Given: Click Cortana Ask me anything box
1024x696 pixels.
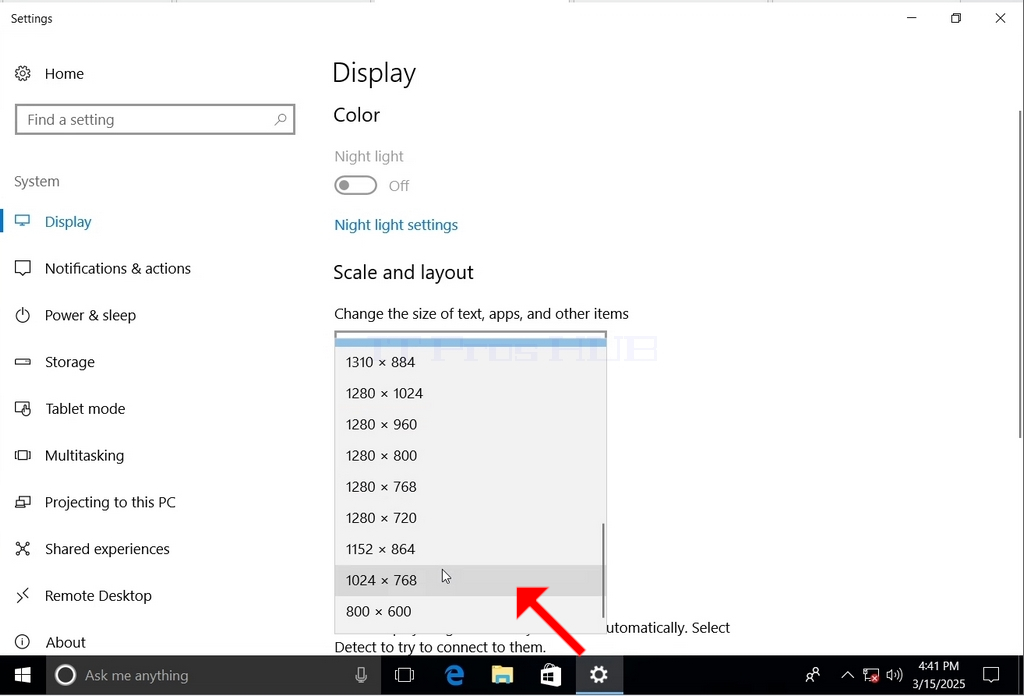Looking at the screenshot, I should 214,675.
